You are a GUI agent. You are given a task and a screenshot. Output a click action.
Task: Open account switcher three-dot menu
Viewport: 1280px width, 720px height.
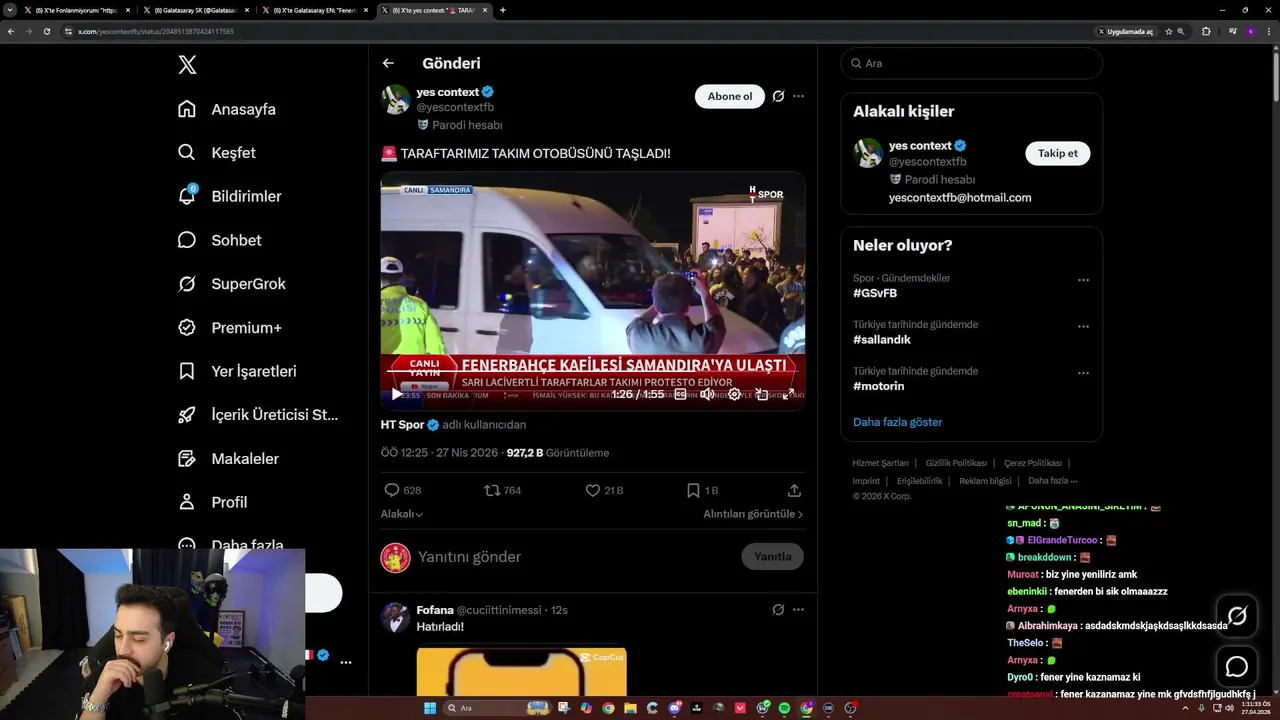[x=345, y=662]
